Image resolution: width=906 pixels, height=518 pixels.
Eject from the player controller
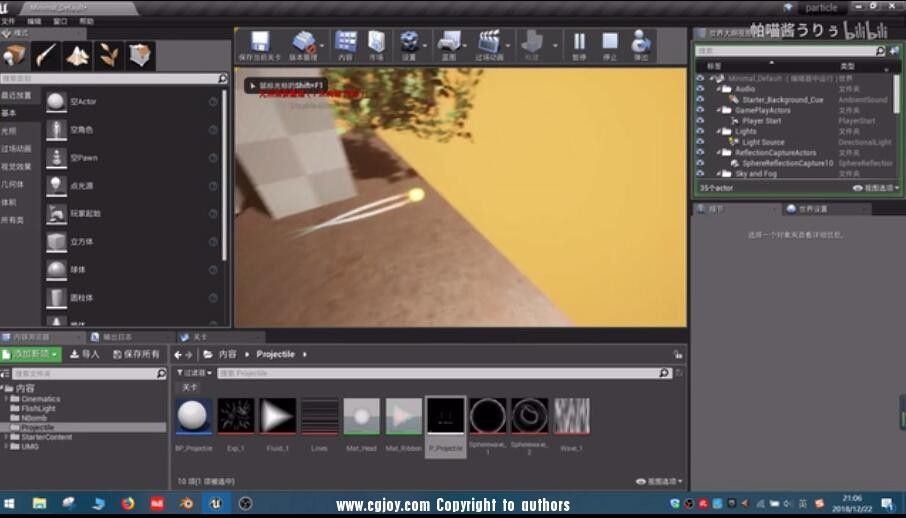[x=641, y=45]
